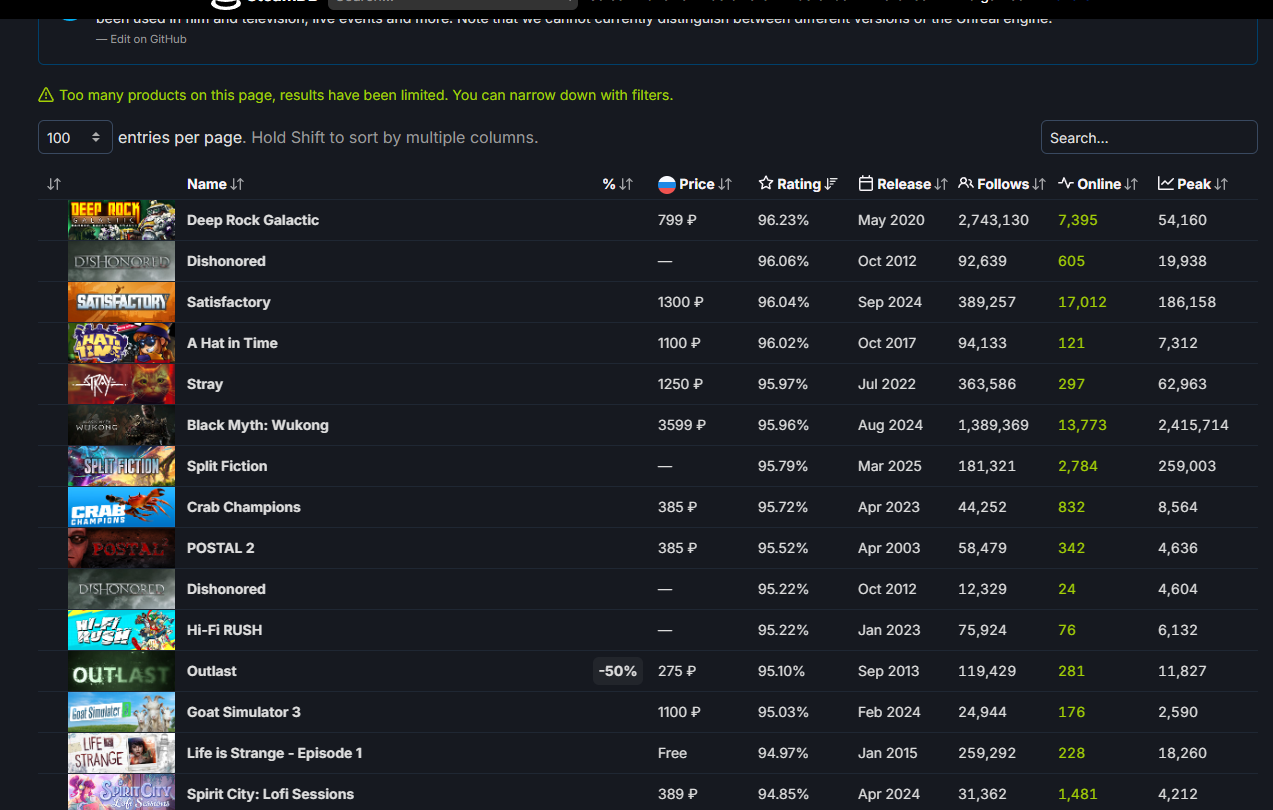Click the -50% discount badge on Outlast
This screenshot has width=1273, height=810.
(x=618, y=671)
